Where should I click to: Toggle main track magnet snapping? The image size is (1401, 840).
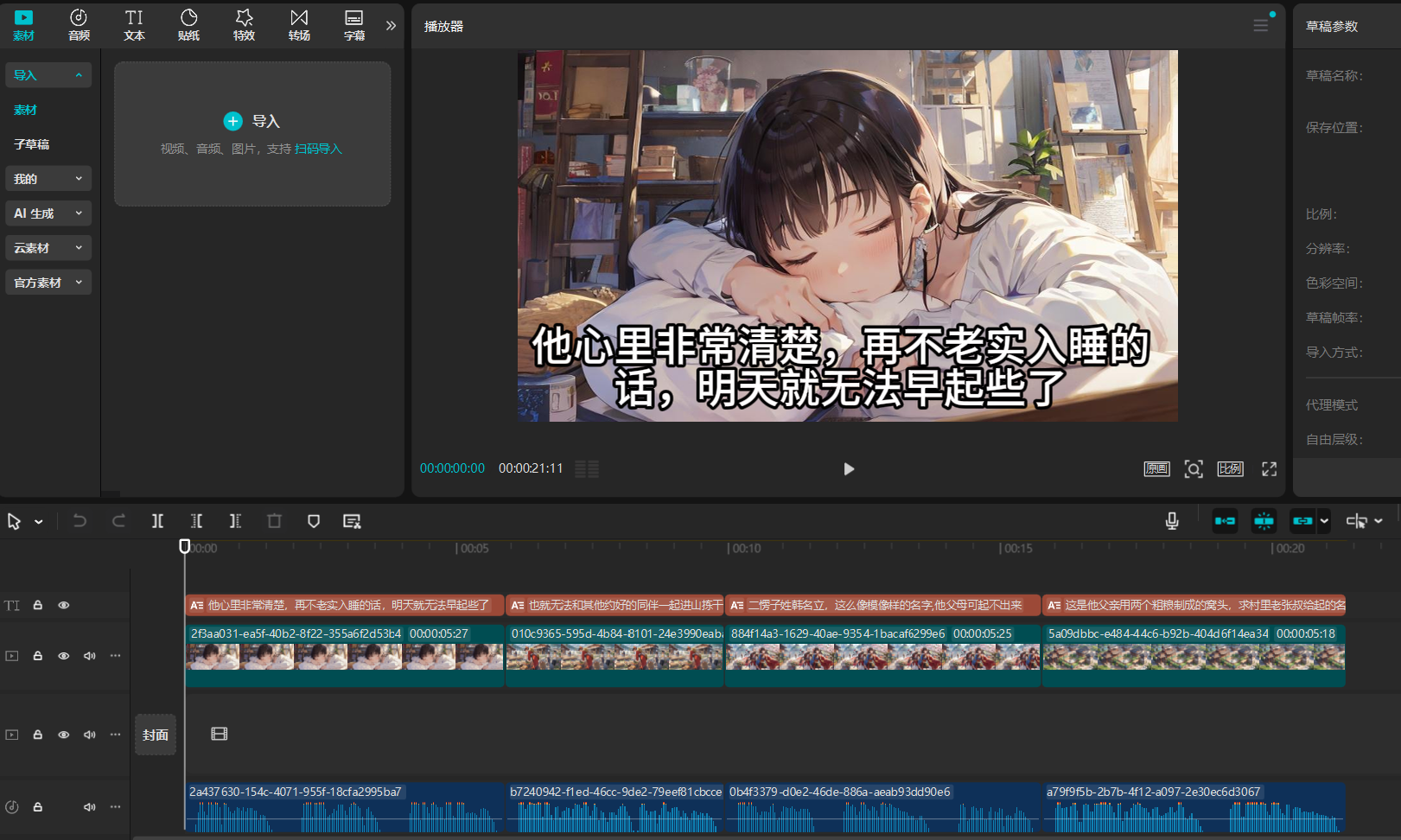[1225, 520]
